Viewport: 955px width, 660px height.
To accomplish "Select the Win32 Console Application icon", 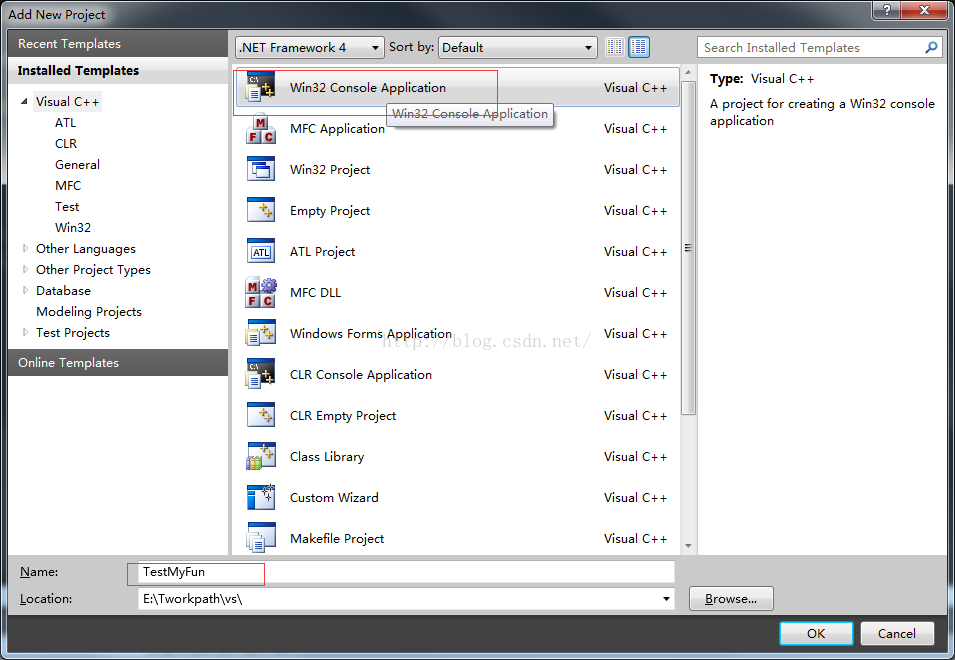I will (260, 87).
